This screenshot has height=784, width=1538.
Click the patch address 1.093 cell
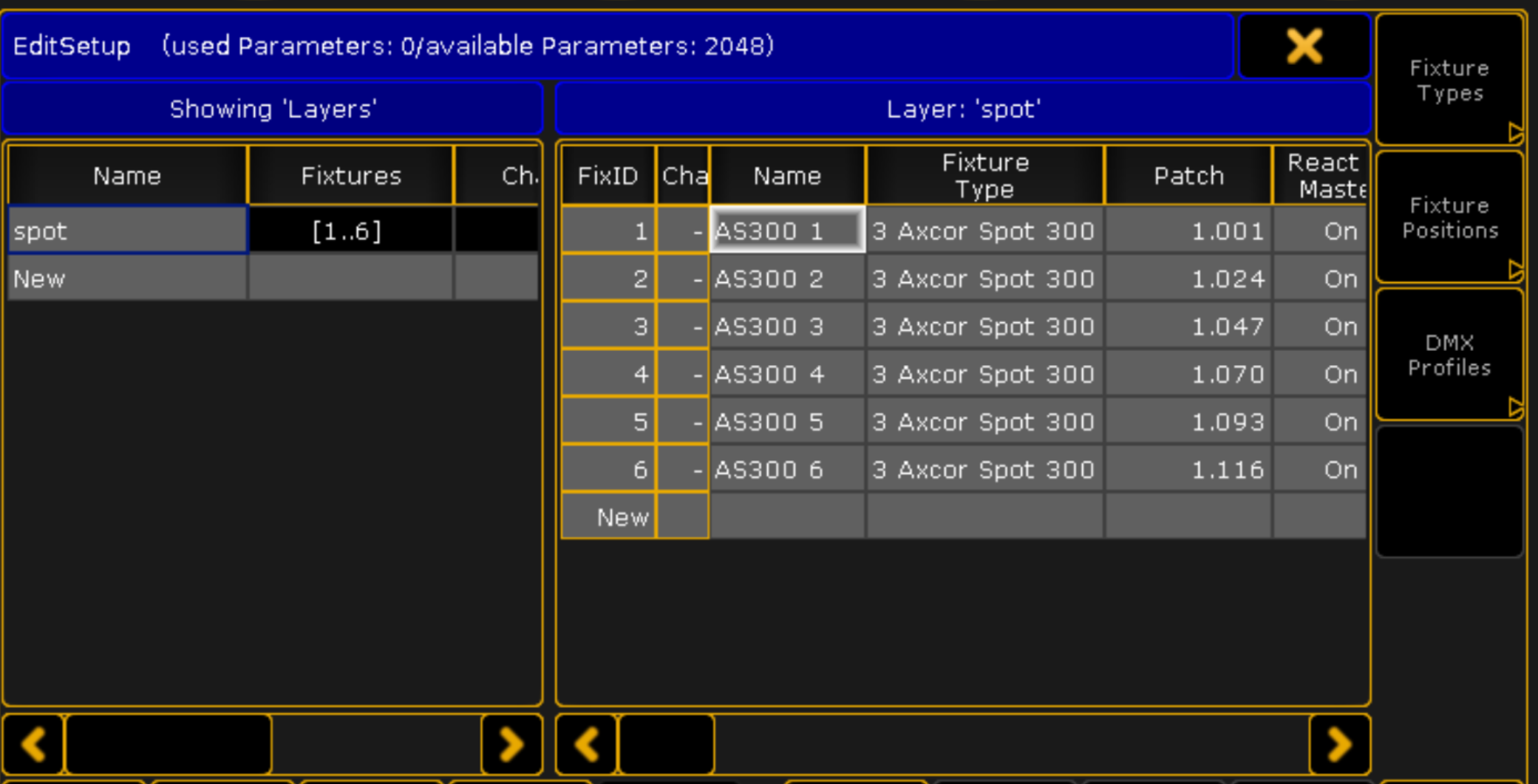pyautogui.click(x=1188, y=421)
